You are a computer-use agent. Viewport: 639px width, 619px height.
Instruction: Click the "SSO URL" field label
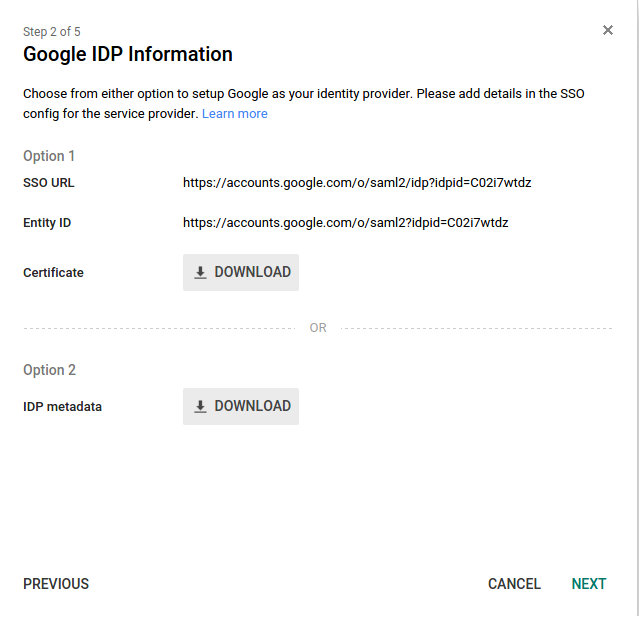point(49,183)
